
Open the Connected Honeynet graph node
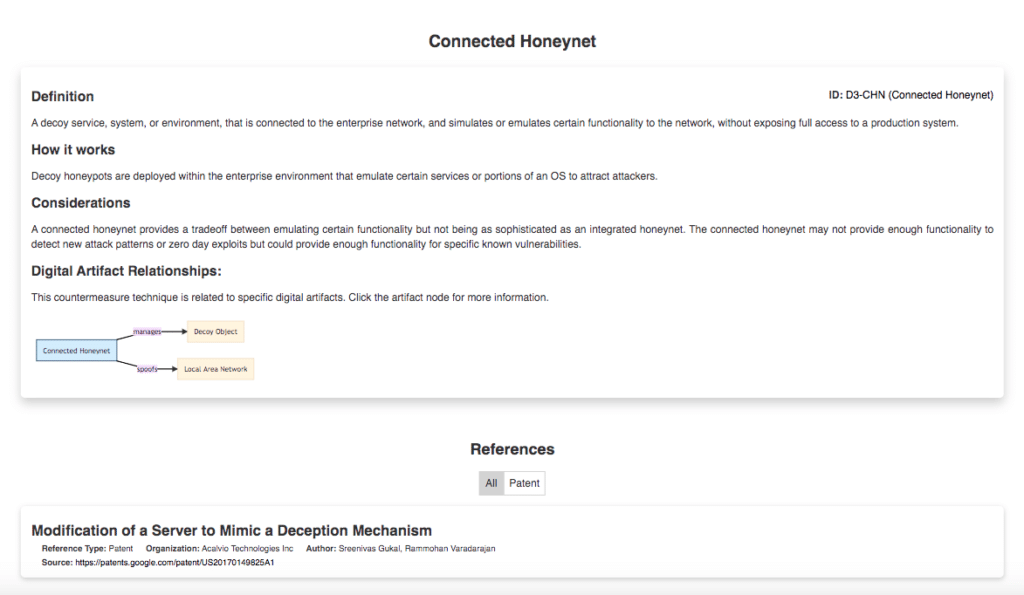pyautogui.click(x=76, y=351)
